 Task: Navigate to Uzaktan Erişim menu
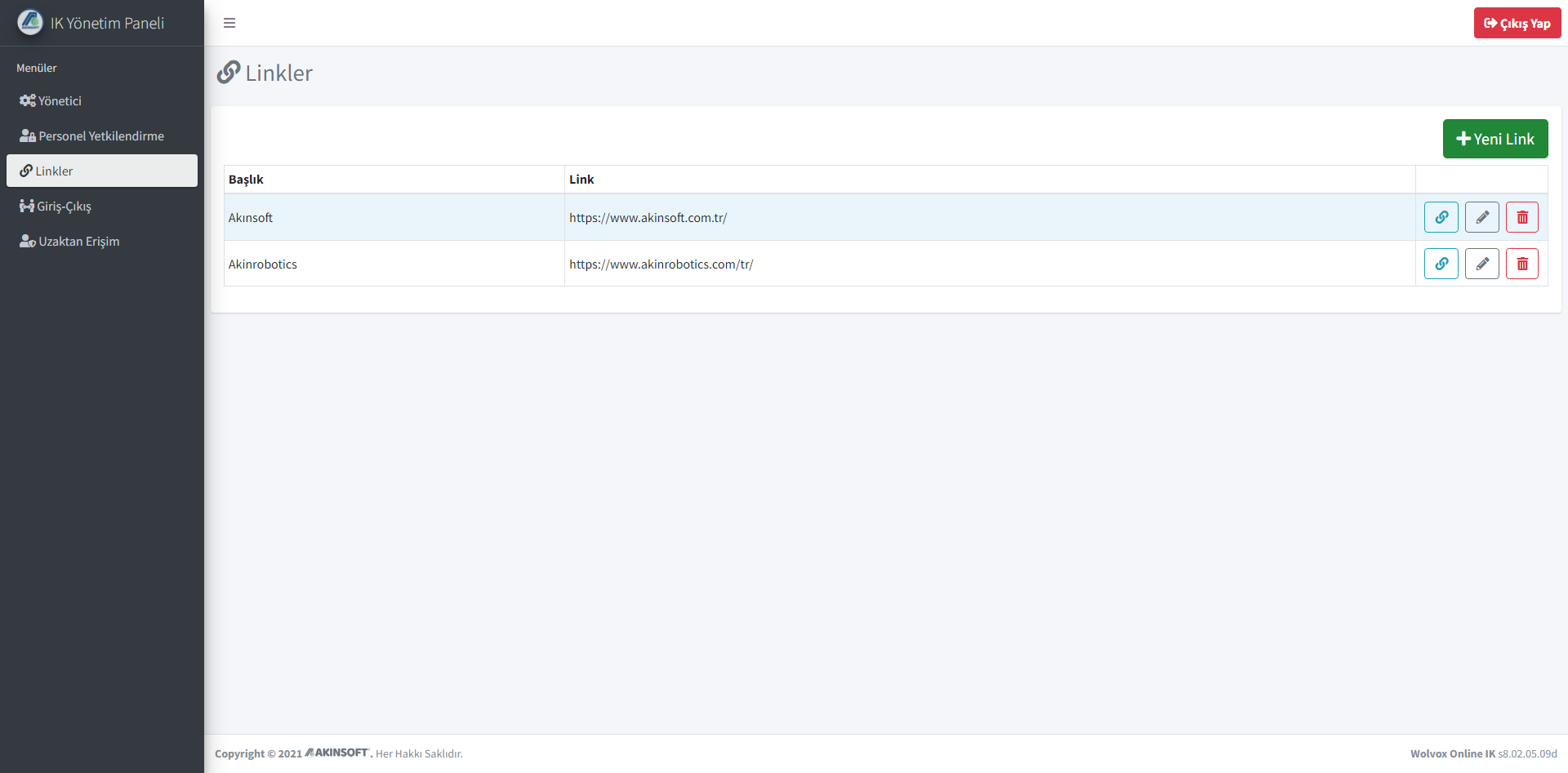point(102,241)
